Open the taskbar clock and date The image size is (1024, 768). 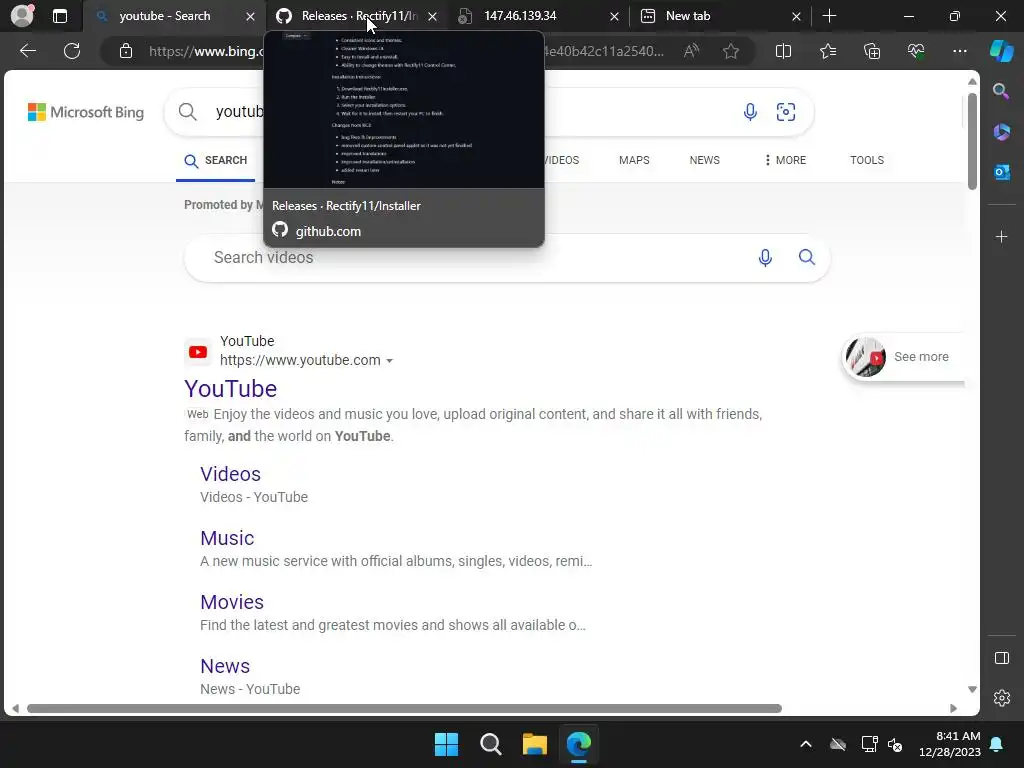click(x=950, y=744)
